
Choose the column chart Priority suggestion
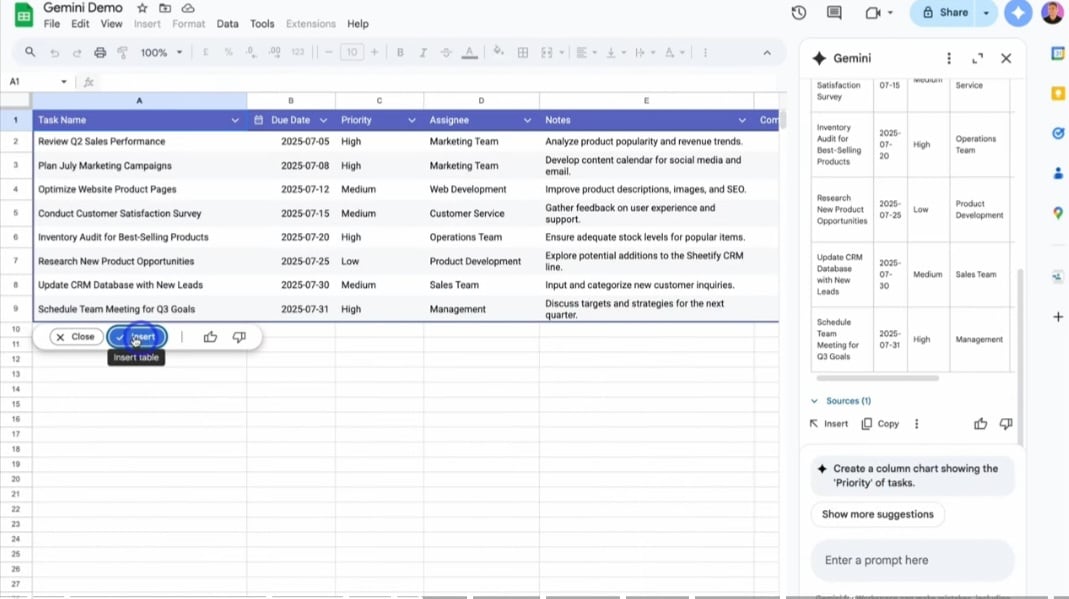912,476
